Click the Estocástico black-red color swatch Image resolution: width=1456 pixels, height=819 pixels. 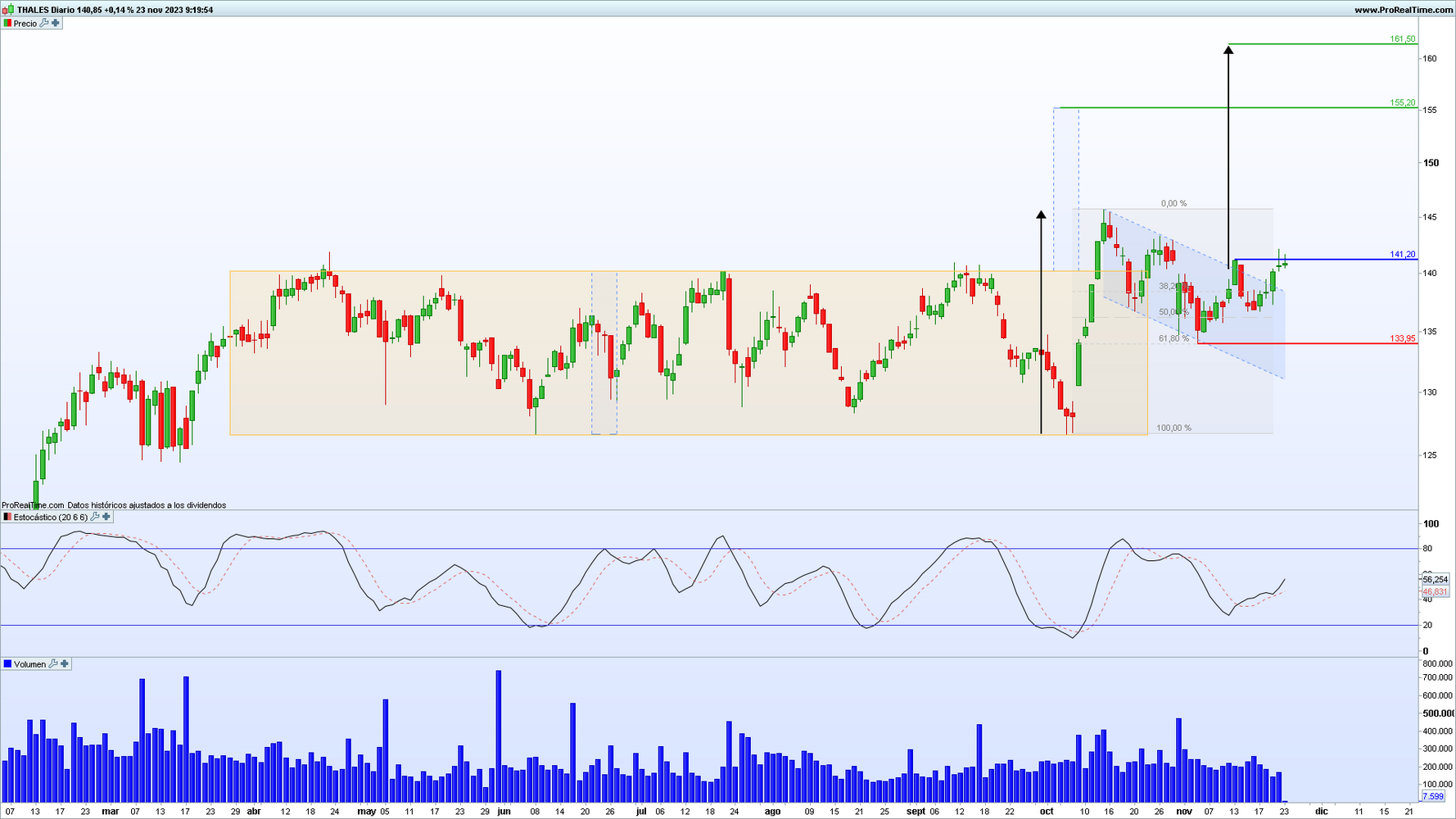[x=7, y=517]
